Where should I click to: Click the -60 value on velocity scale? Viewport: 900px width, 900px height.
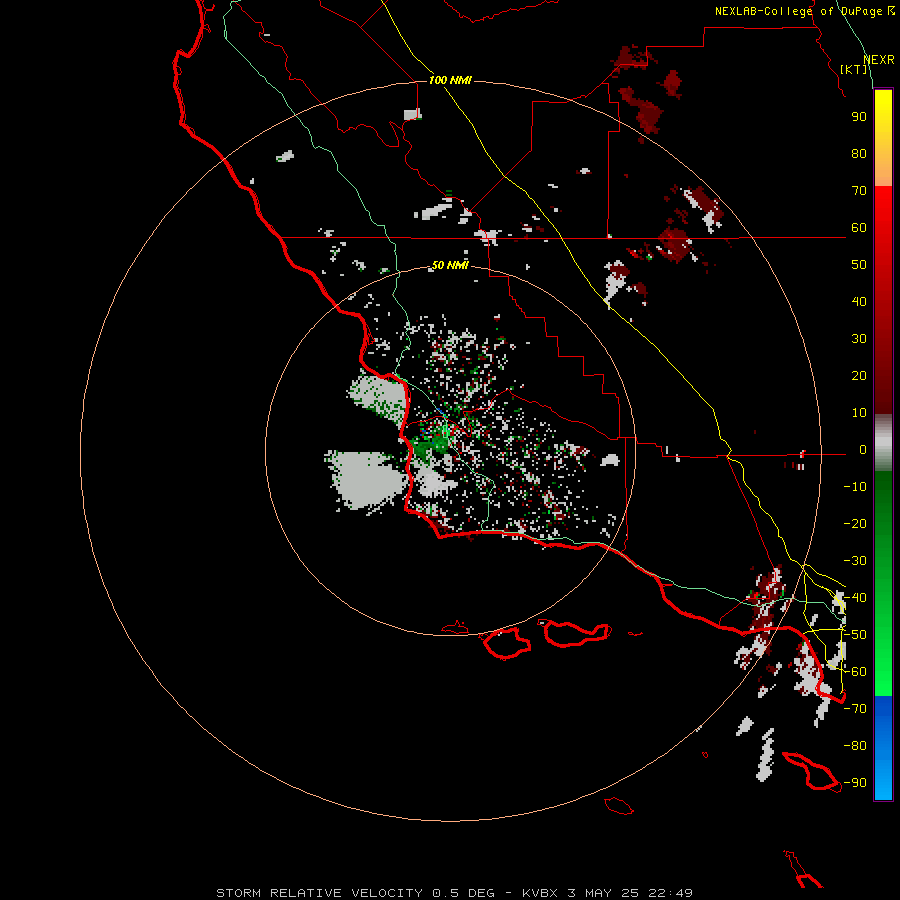(855, 672)
